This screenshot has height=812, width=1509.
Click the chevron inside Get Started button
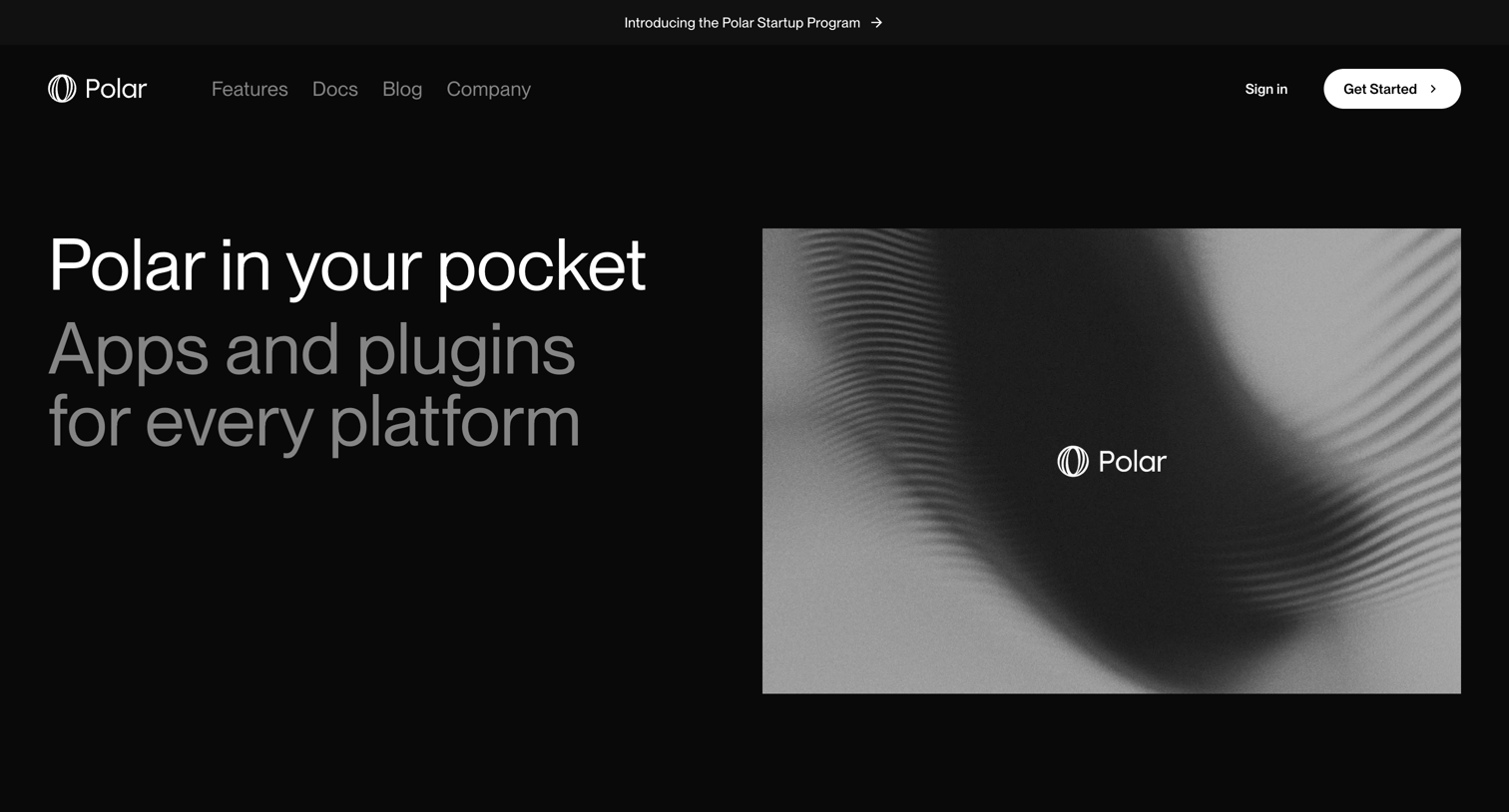(1433, 89)
